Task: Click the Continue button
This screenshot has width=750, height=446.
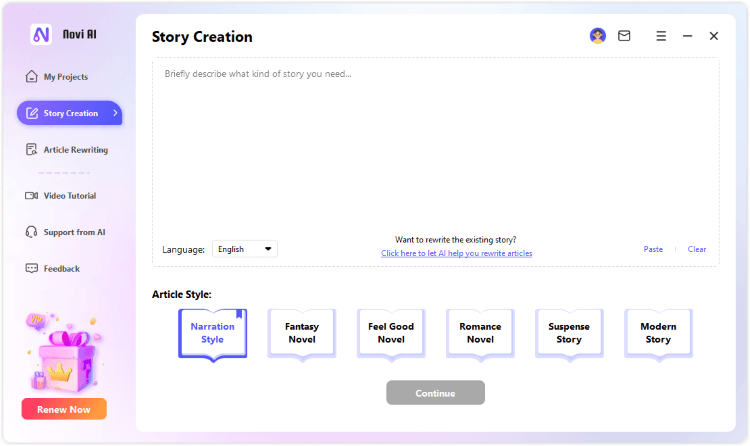Action: pyautogui.click(x=435, y=393)
